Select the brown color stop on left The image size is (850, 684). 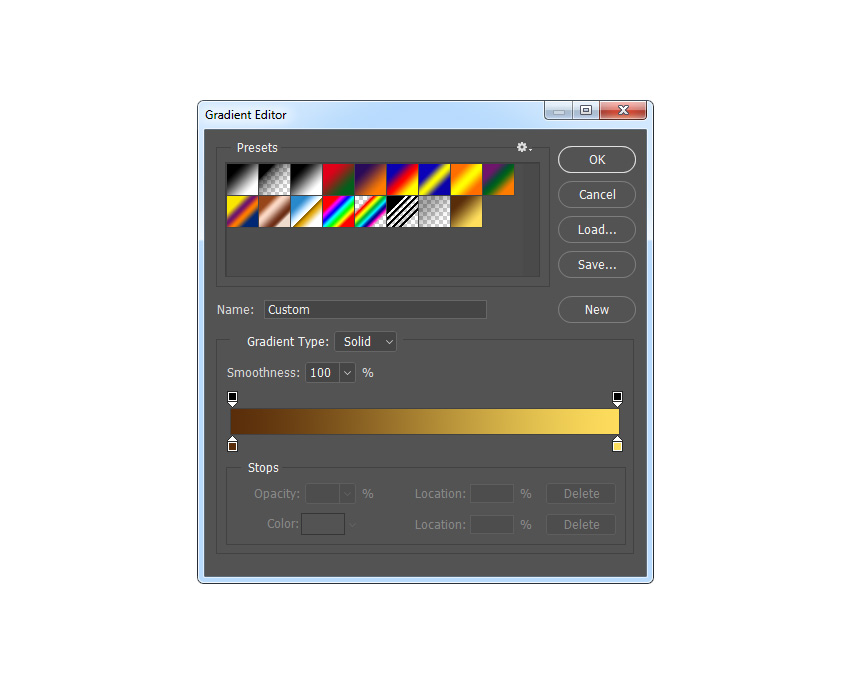(233, 444)
